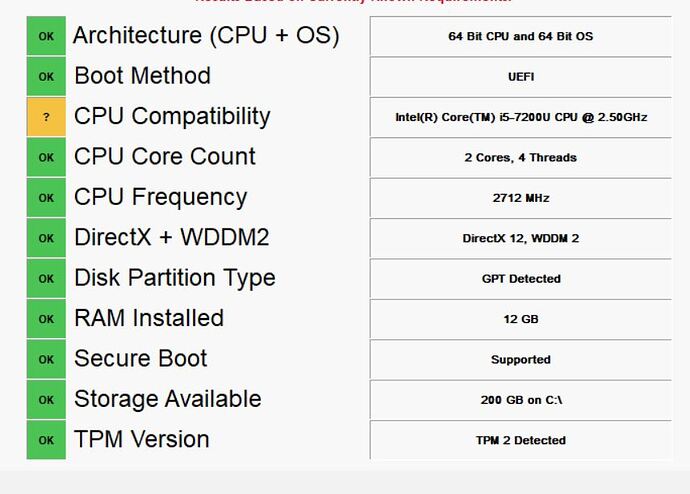Viewport: 690px width, 494px height.
Task: Click the OK indicator next to Secure Boot
Action: [46, 359]
